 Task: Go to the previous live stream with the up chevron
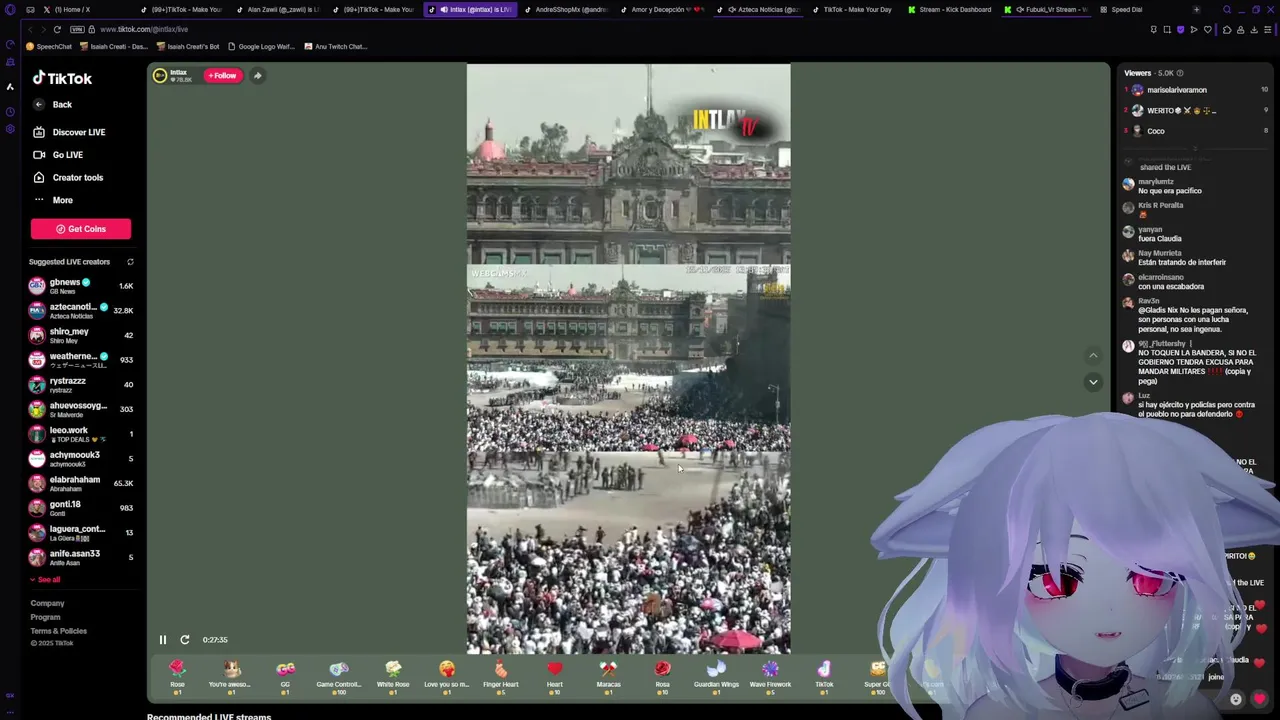(1093, 355)
